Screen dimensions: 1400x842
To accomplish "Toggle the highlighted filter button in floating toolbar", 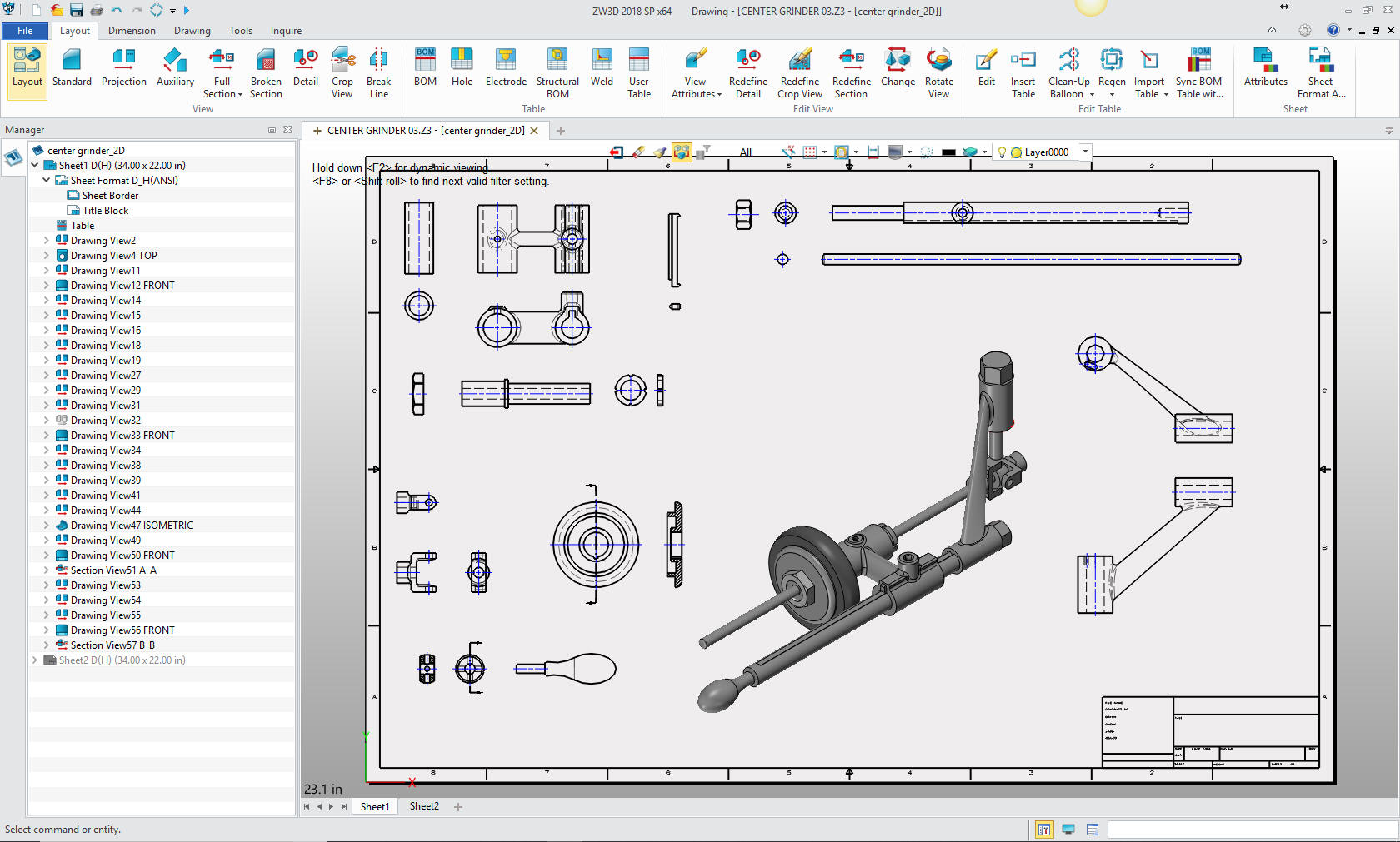I will 682,152.
